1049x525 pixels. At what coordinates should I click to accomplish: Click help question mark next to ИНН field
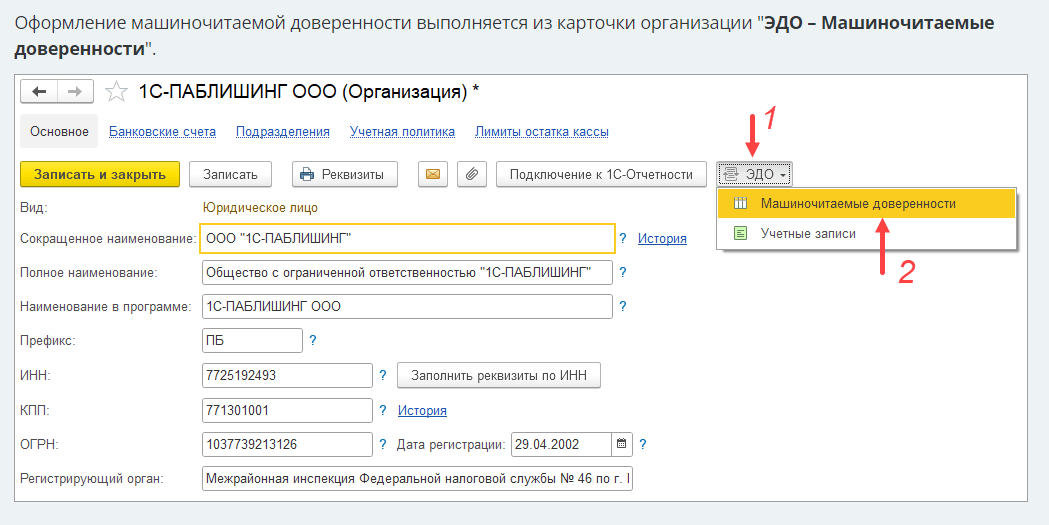tap(383, 376)
